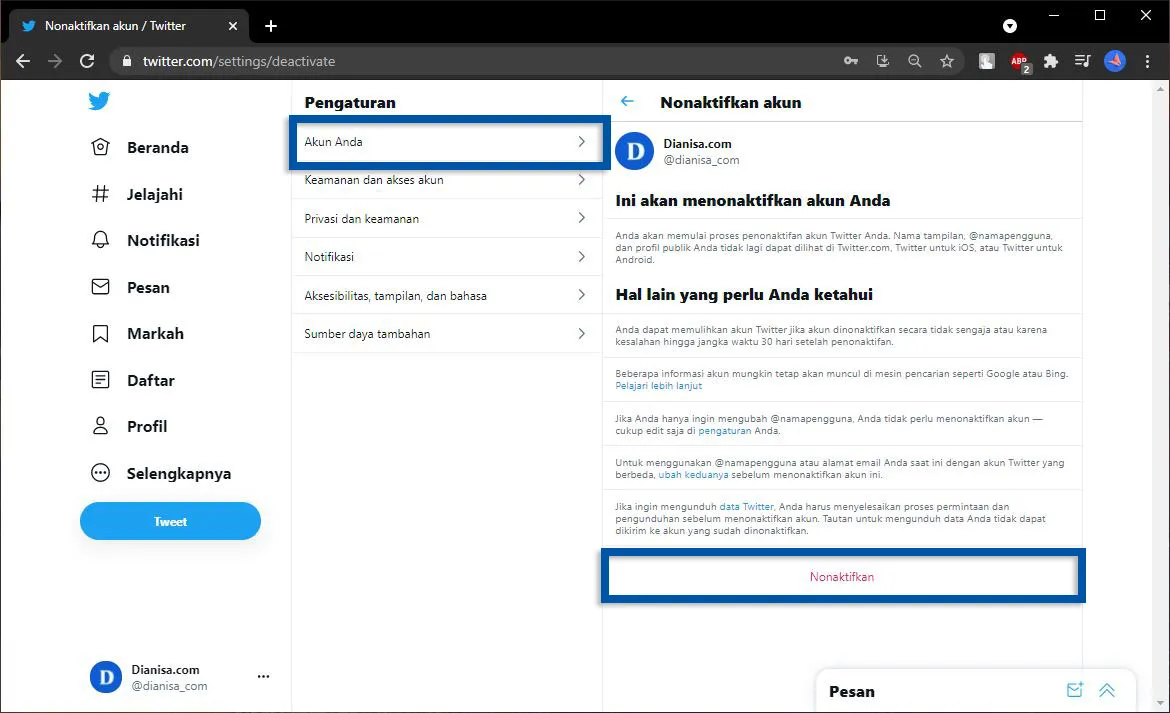Click the Twitter bird logo
Viewport: 1170px width, 713px height.
(x=98, y=100)
